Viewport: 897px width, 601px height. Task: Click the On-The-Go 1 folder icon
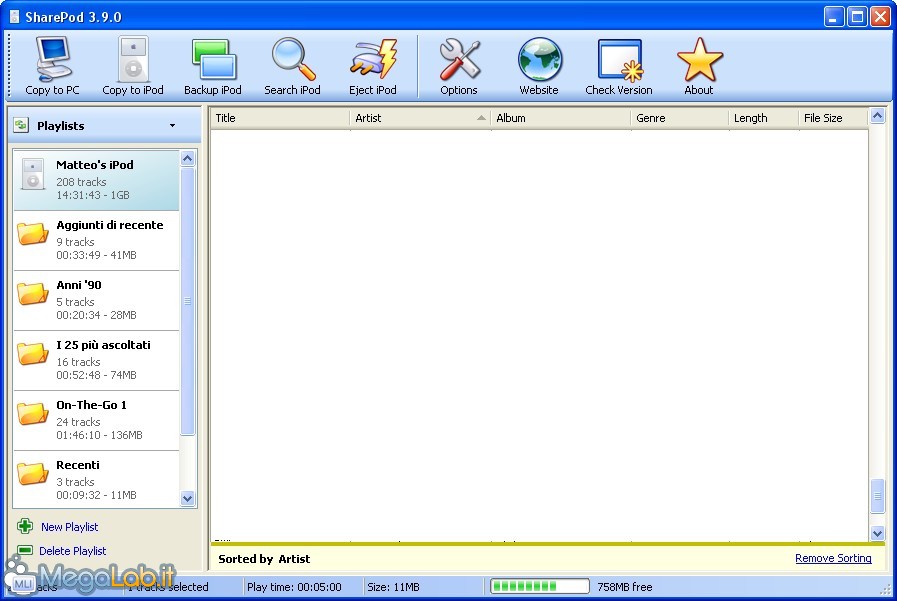pos(33,413)
